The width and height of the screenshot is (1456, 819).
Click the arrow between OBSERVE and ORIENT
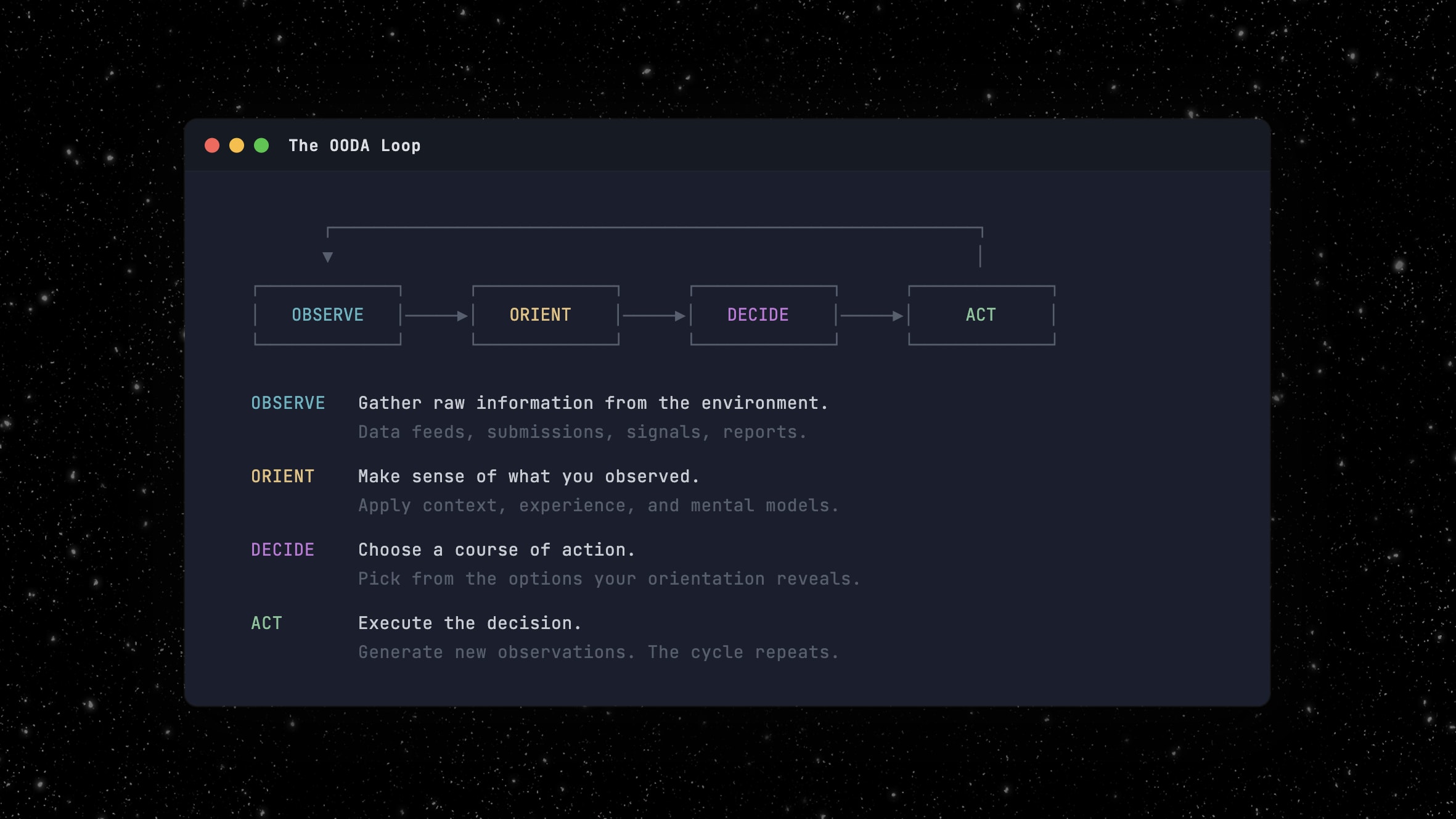click(436, 316)
